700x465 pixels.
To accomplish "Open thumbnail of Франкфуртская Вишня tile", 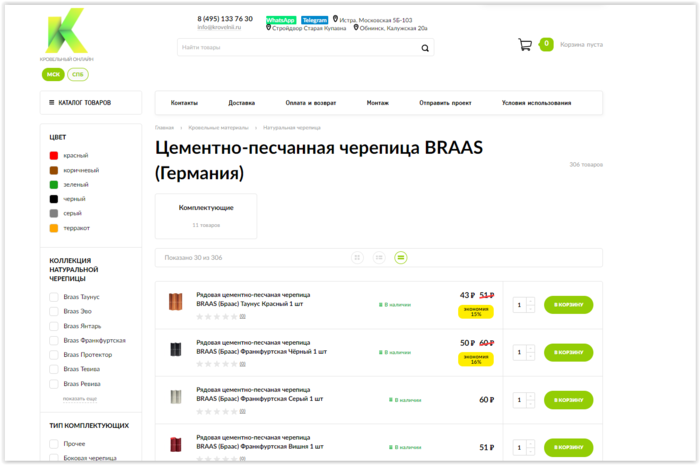I will 176,444.
